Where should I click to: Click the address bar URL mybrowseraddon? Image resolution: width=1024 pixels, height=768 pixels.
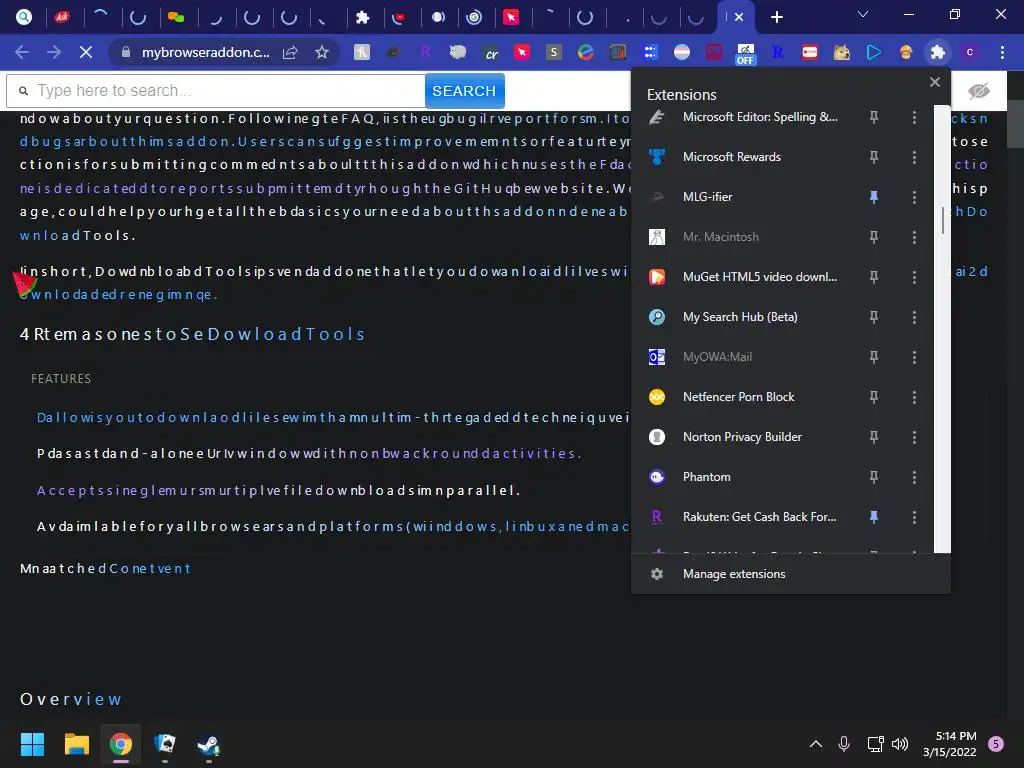click(x=206, y=52)
